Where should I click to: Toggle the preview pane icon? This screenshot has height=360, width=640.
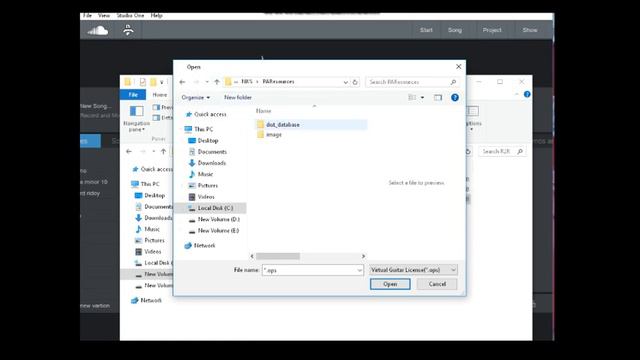click(438, 98)
